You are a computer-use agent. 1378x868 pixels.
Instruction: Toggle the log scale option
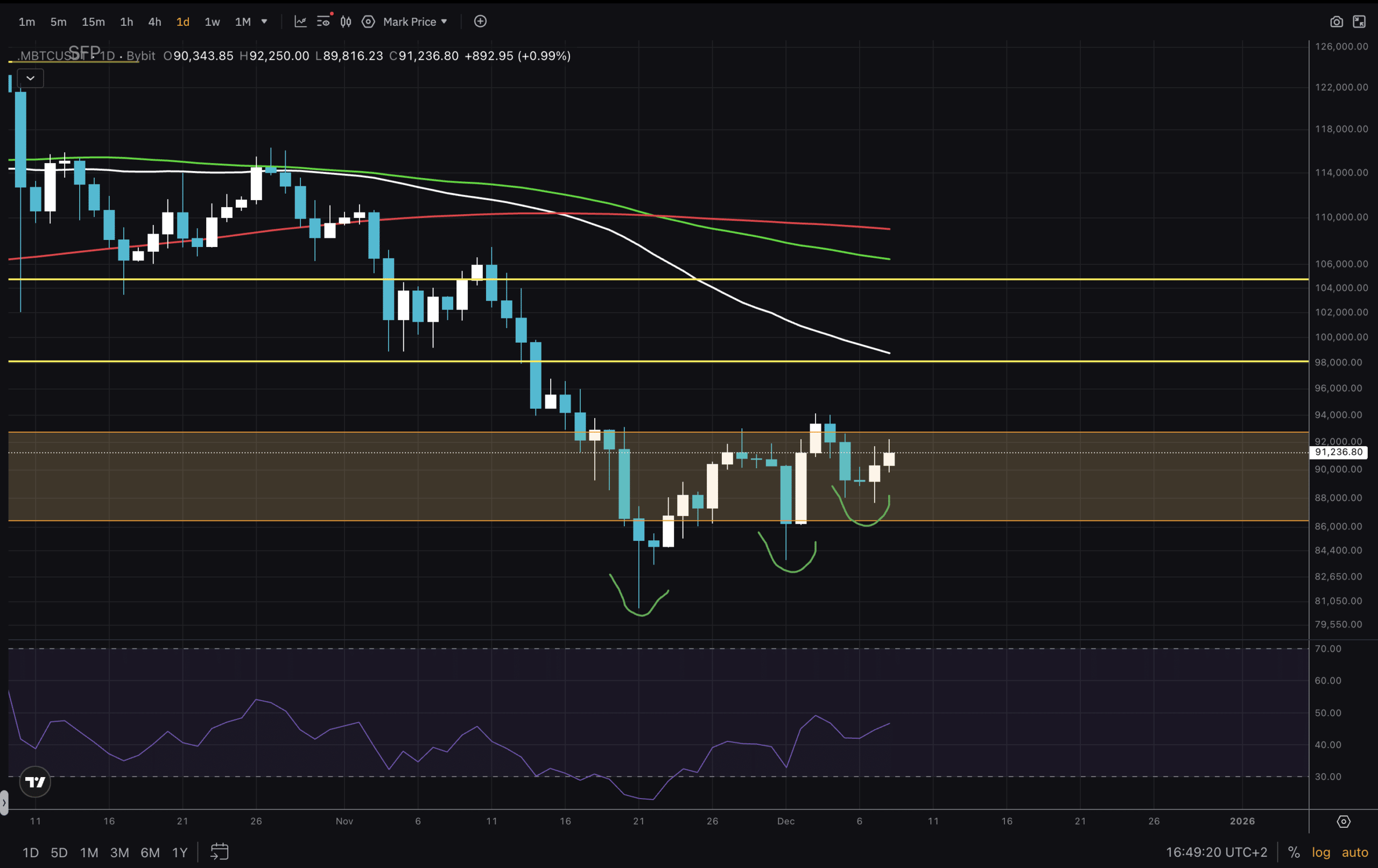coord(1321,852)
